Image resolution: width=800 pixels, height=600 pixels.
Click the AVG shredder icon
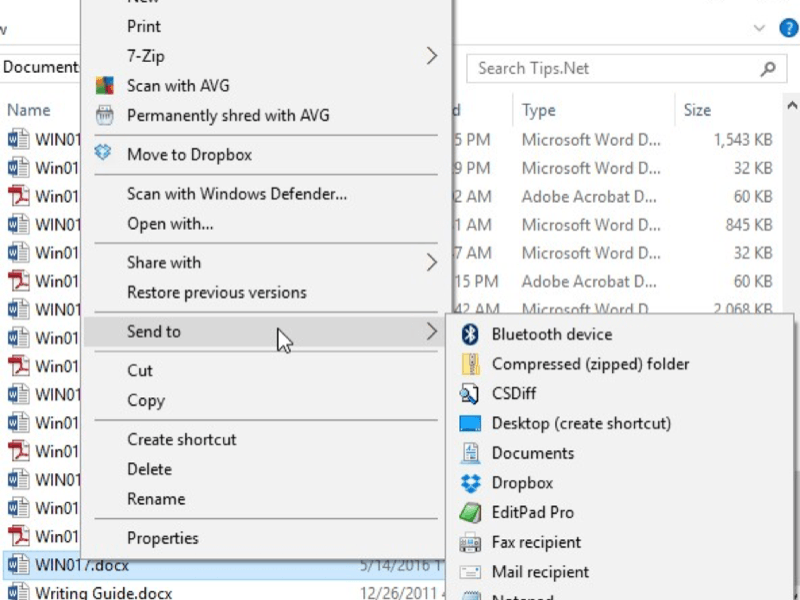tap(105, 115)
